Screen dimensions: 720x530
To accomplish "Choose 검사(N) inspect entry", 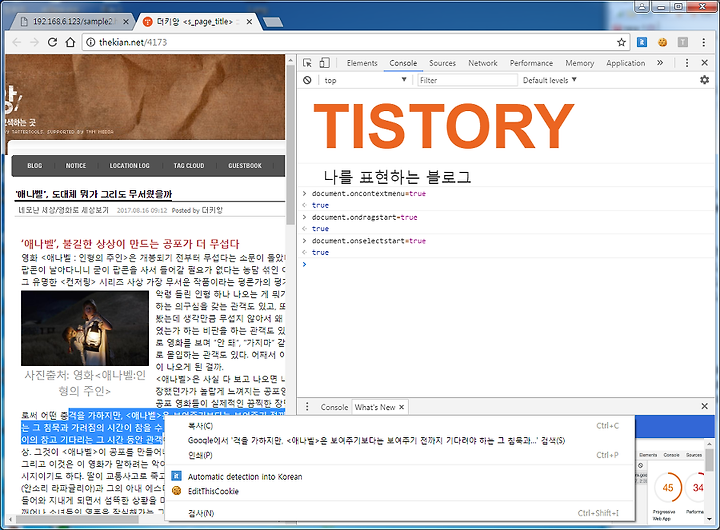I will click(x=399, y=513).
